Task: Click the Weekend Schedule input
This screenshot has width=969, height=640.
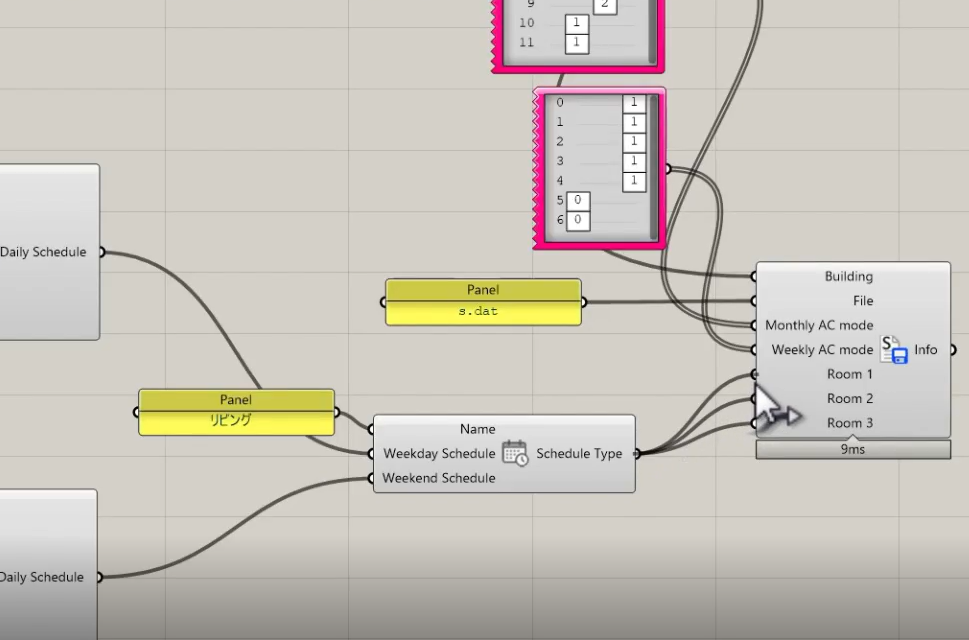Action: [439, 478]
